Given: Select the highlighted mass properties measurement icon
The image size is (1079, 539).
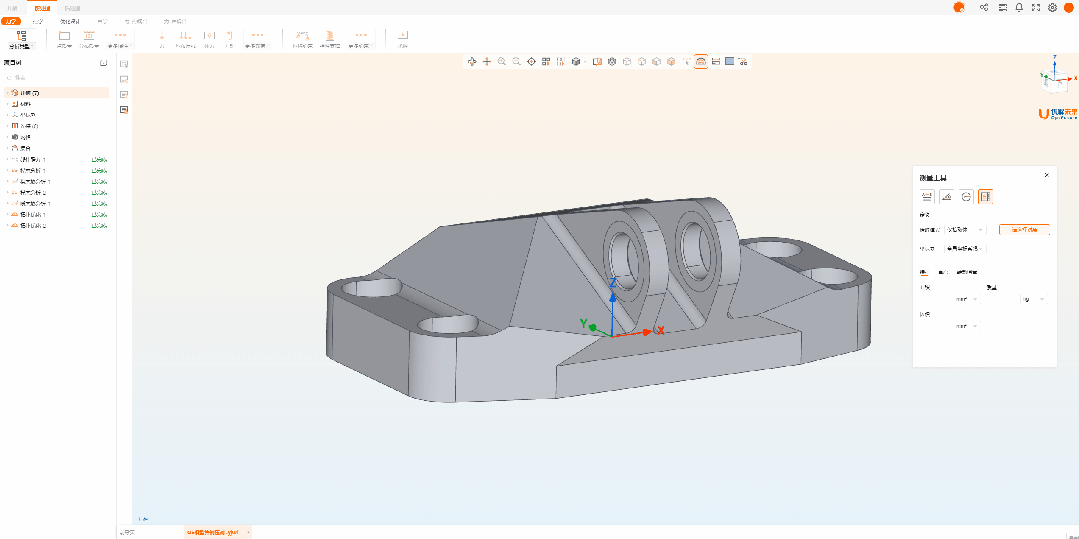Looking at the screenshot, I should (x=985, y=197).
